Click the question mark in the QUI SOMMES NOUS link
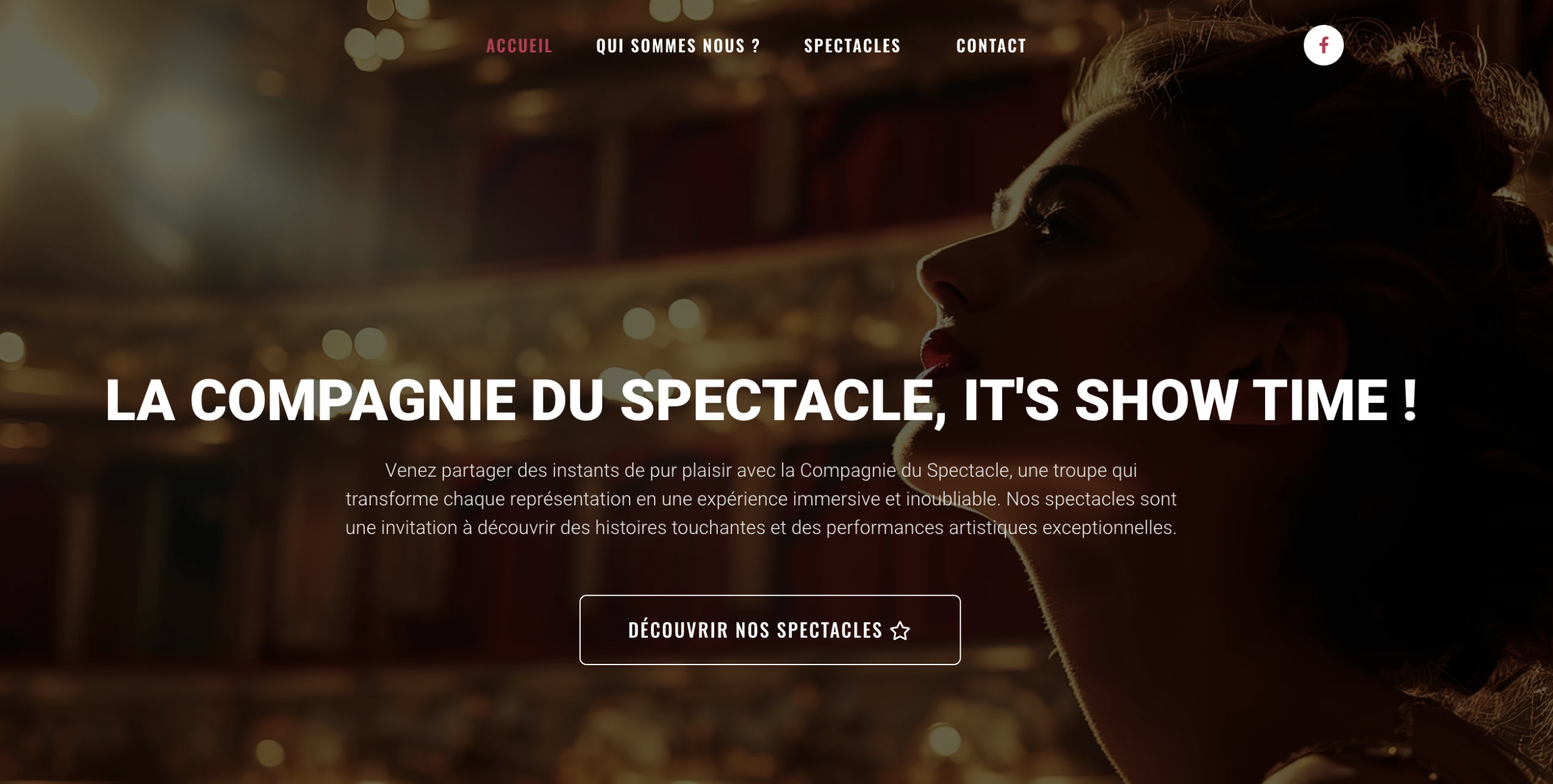 (756, 46)
